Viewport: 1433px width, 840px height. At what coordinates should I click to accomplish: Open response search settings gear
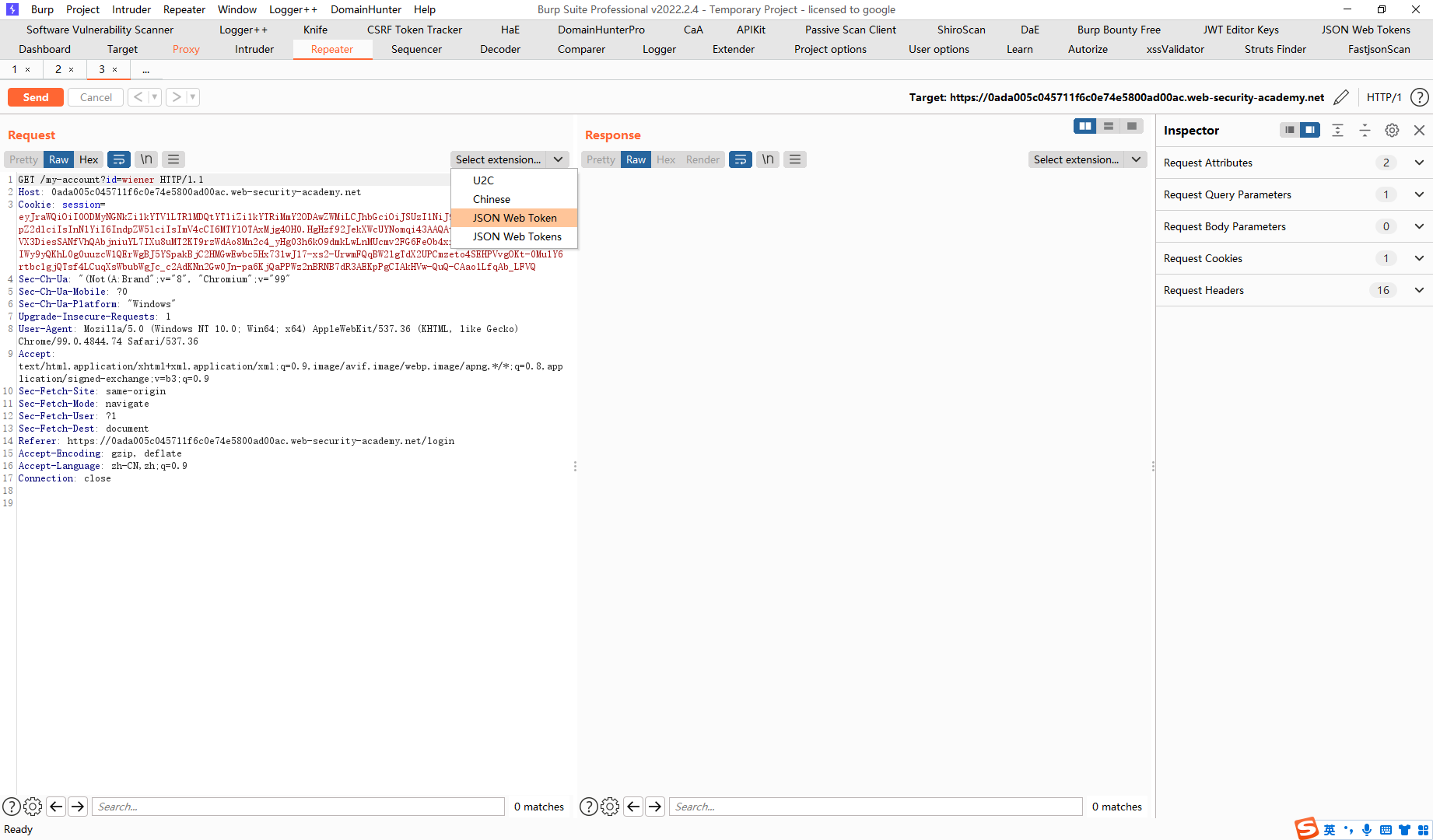[611, 807]
